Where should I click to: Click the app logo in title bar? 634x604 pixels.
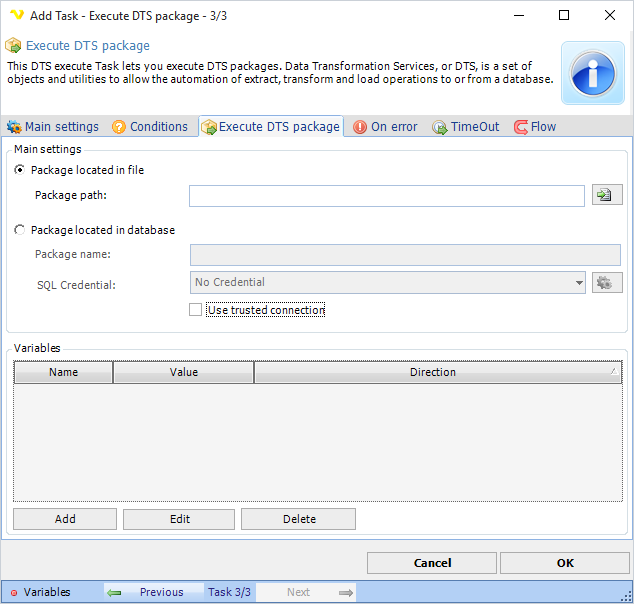17,15
